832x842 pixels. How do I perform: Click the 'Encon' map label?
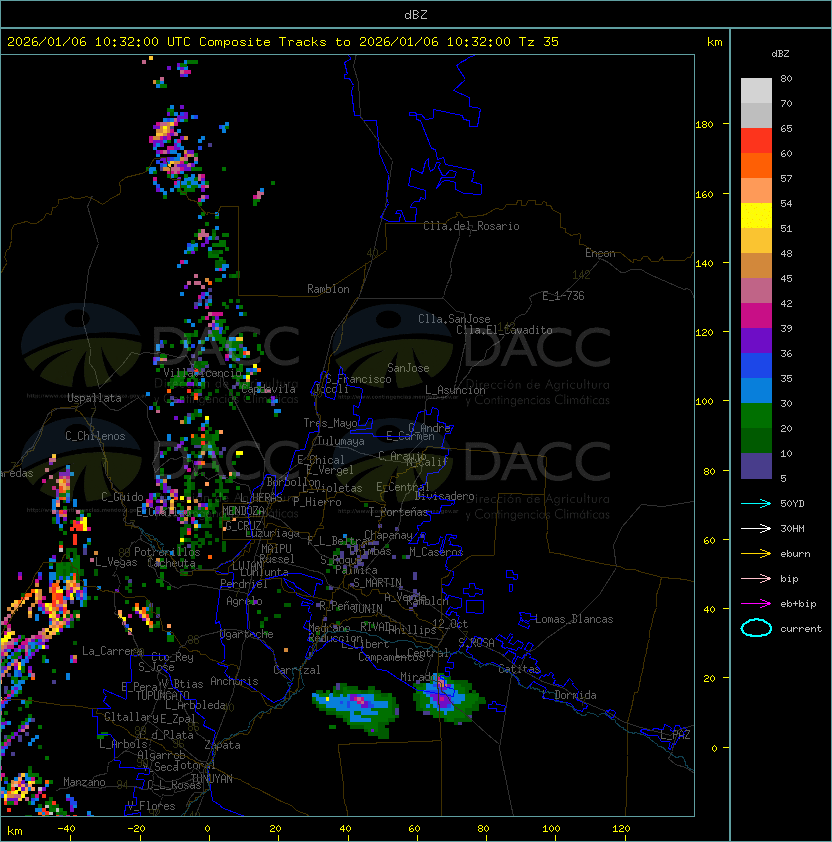coord(600,253)
